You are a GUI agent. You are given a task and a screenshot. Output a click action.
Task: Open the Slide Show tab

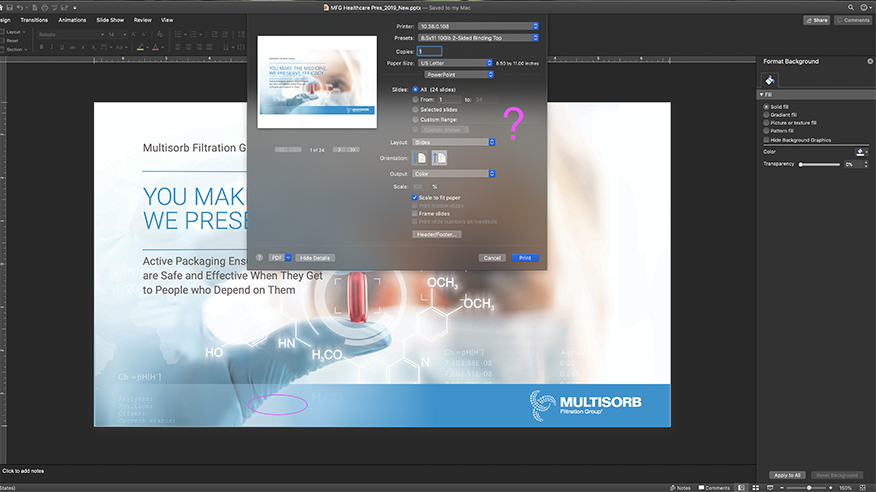click(110, 20)
